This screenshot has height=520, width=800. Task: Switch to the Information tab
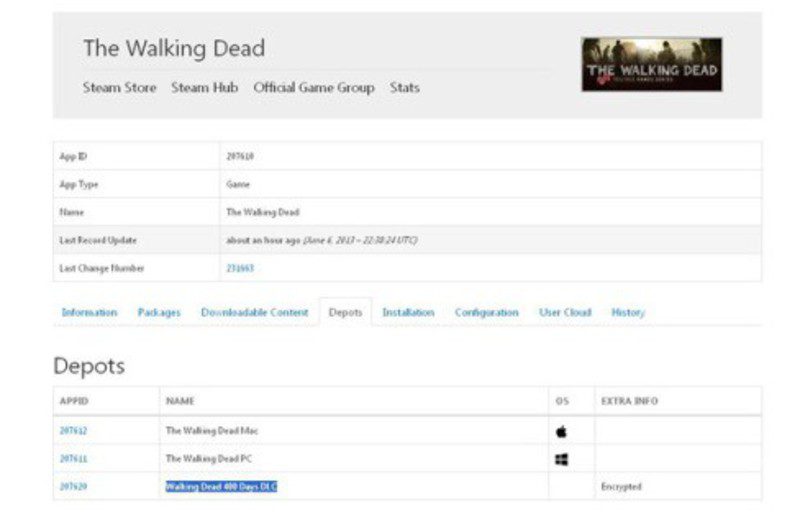click(89, 313)
